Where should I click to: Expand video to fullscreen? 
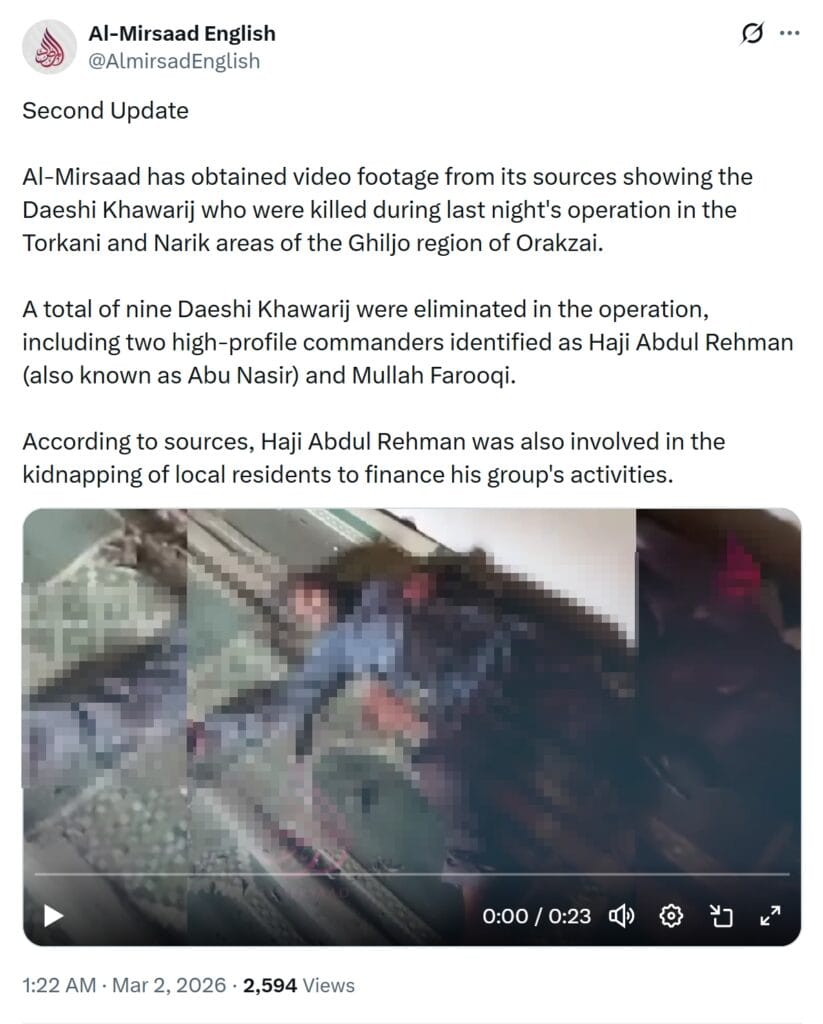tap(771, 916)
